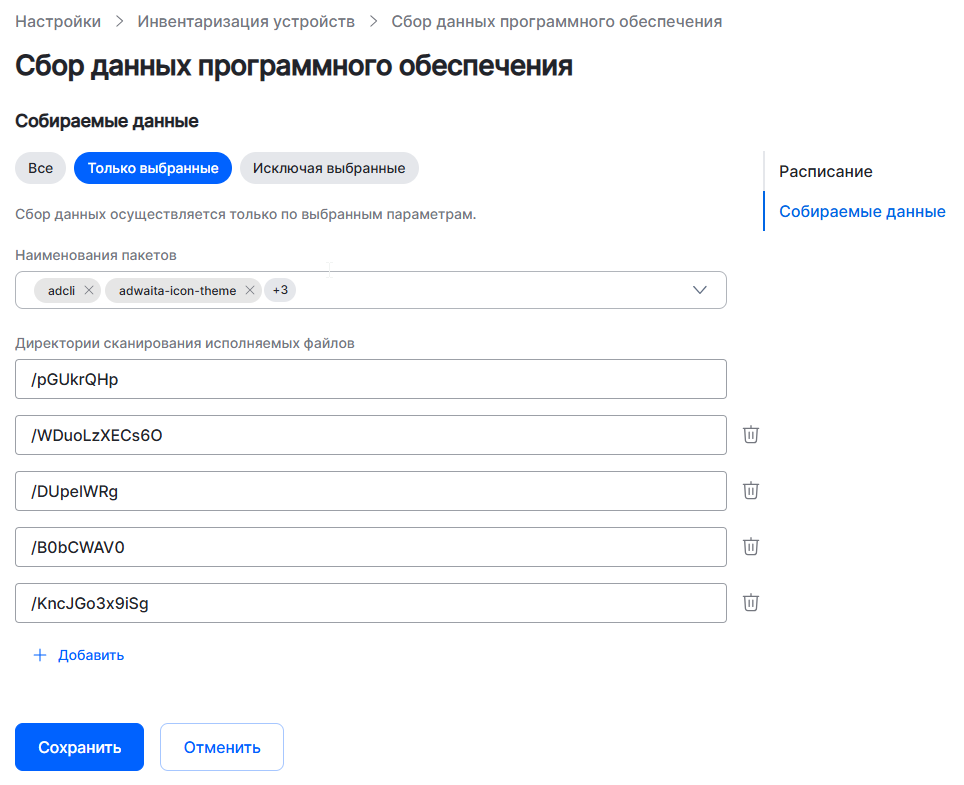
Task: Select the Только выбранные mode
Action: 153,168
